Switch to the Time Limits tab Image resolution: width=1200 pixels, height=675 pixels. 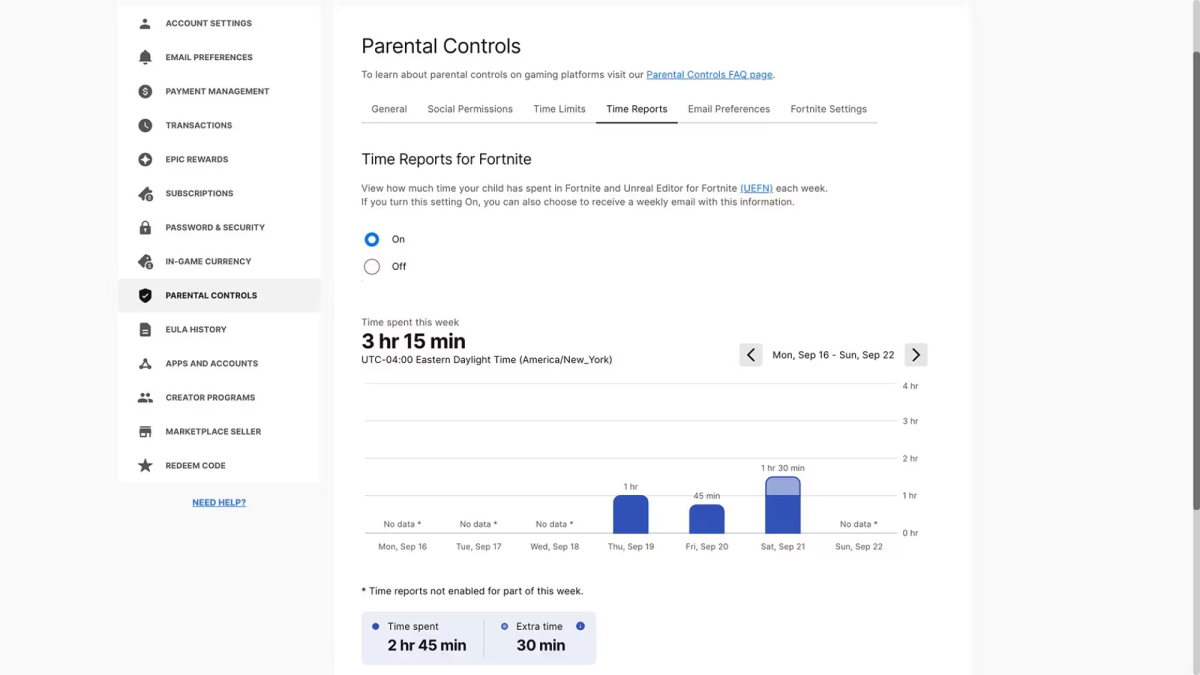559,109
